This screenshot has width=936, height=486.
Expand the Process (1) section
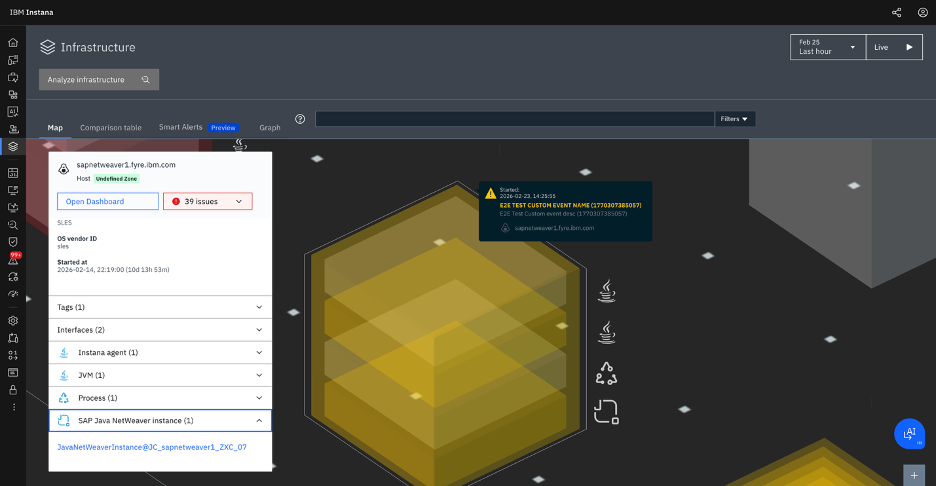tap(160, 398)
